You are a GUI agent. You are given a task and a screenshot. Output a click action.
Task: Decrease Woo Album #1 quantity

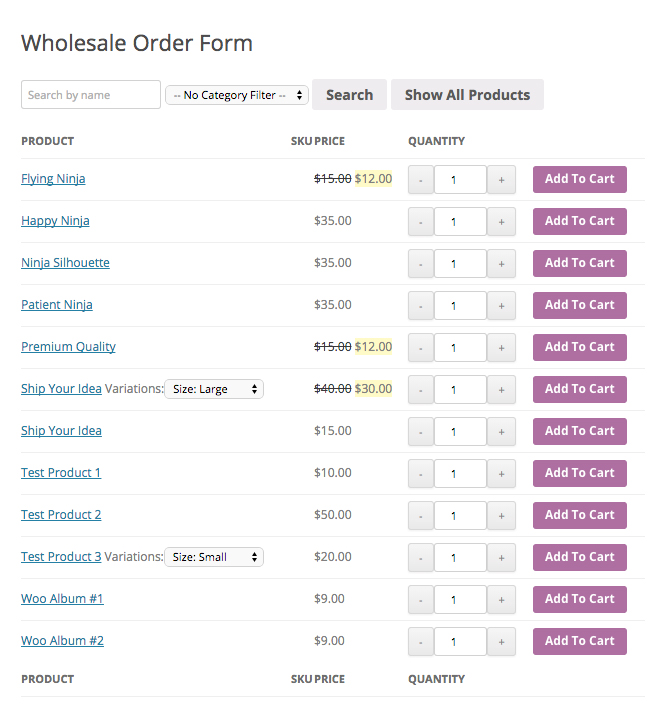click(x=421, y=600)
